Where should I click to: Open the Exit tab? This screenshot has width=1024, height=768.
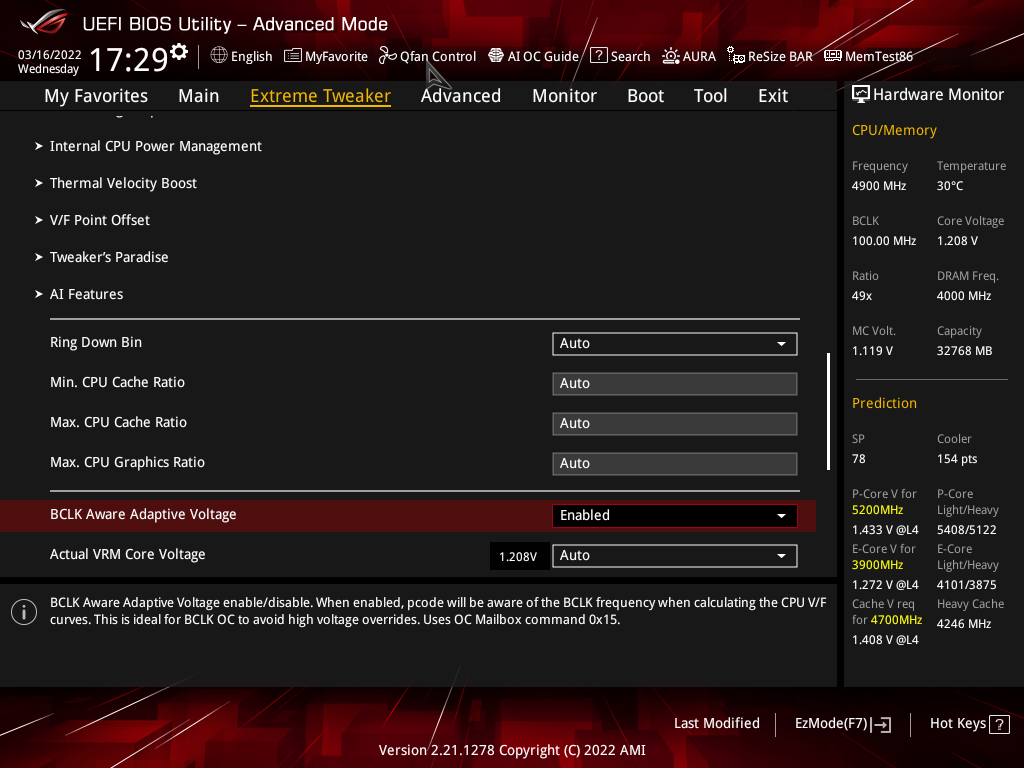[x=773, y=96]
